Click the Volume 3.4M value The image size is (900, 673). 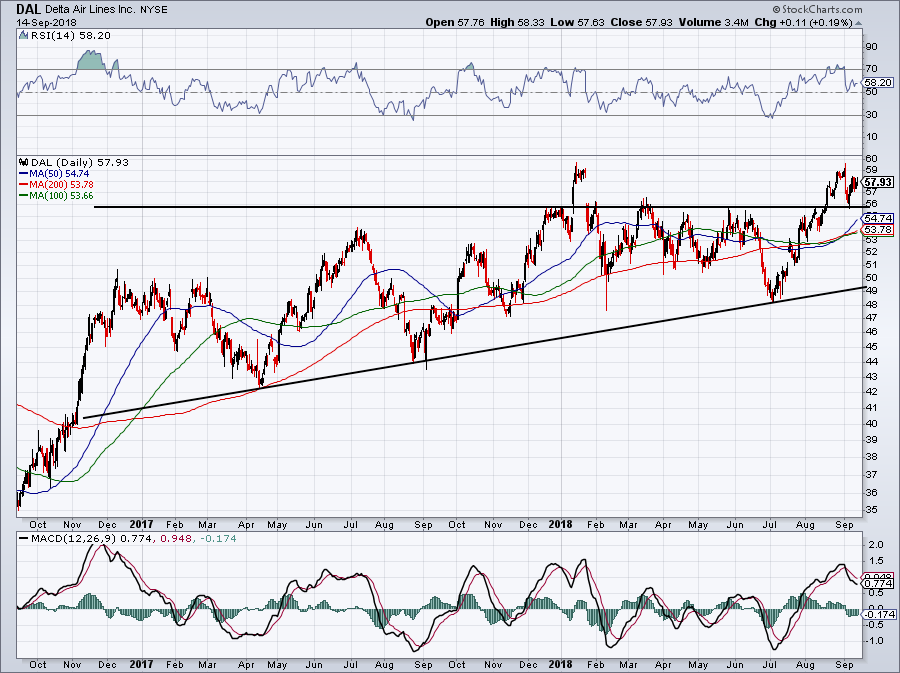713,22
